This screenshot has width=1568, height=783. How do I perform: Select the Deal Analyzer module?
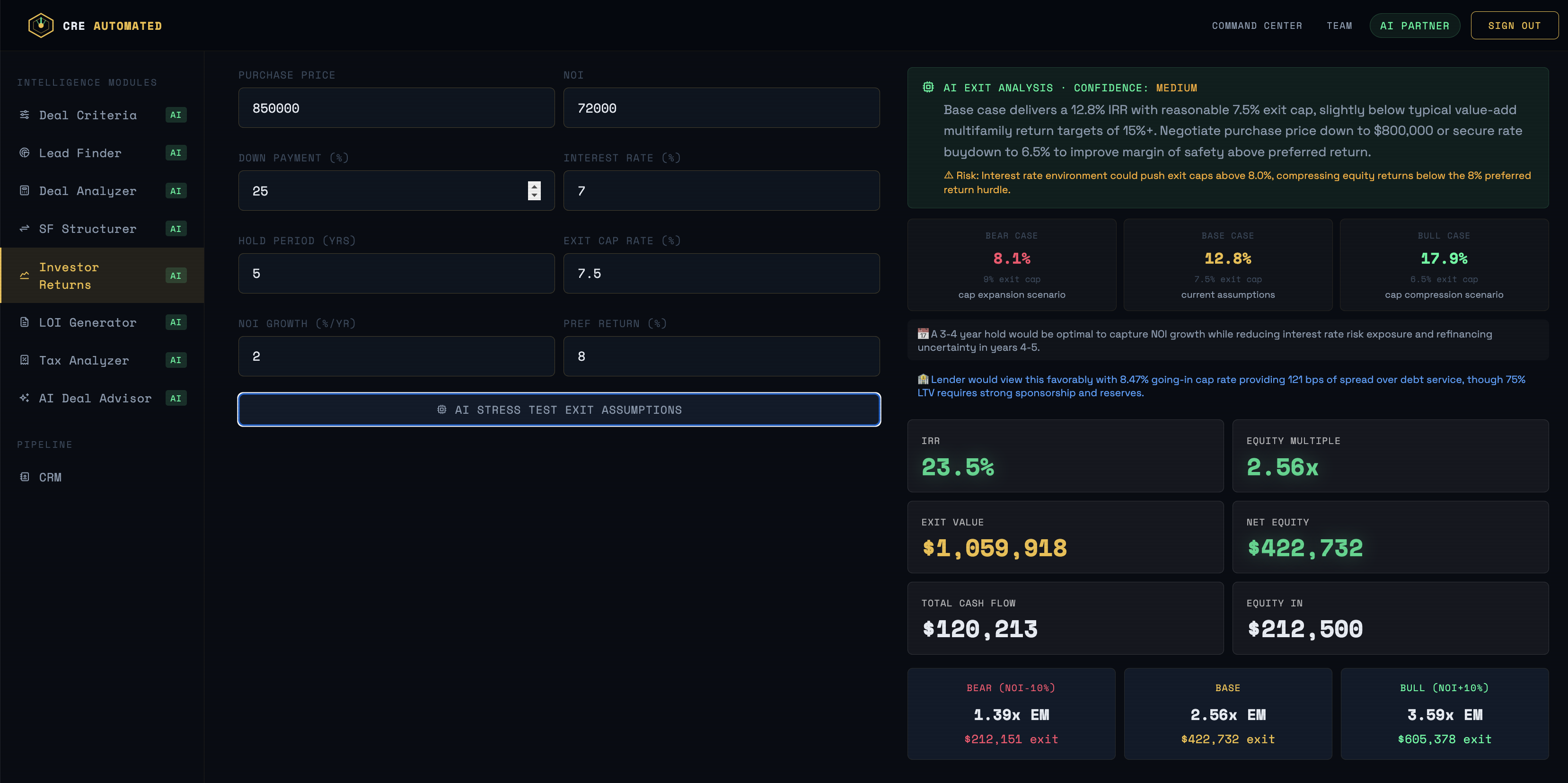point(102,191)
